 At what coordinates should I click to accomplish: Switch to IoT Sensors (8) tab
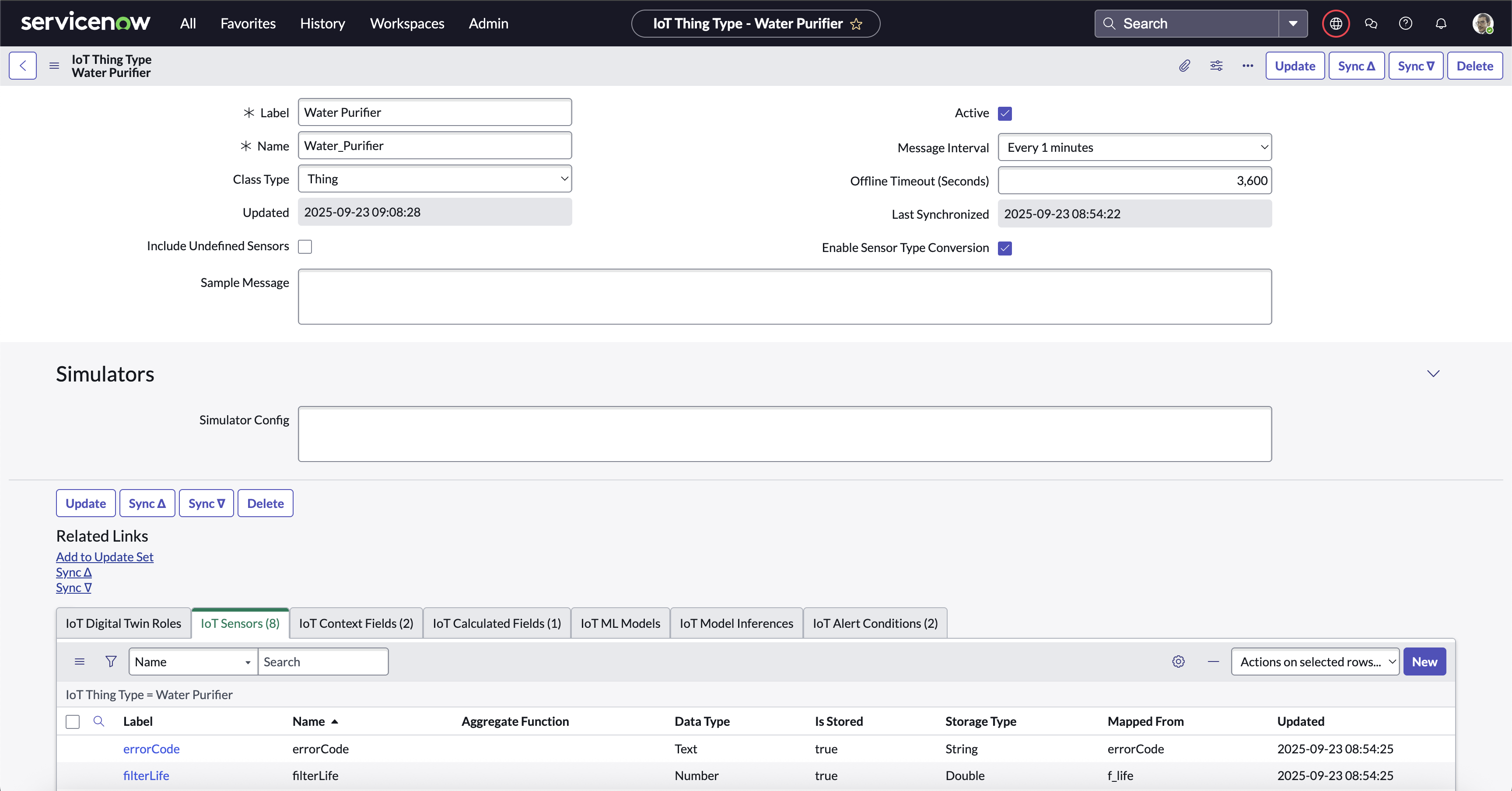pyautogui.click(x=240, y=623)
